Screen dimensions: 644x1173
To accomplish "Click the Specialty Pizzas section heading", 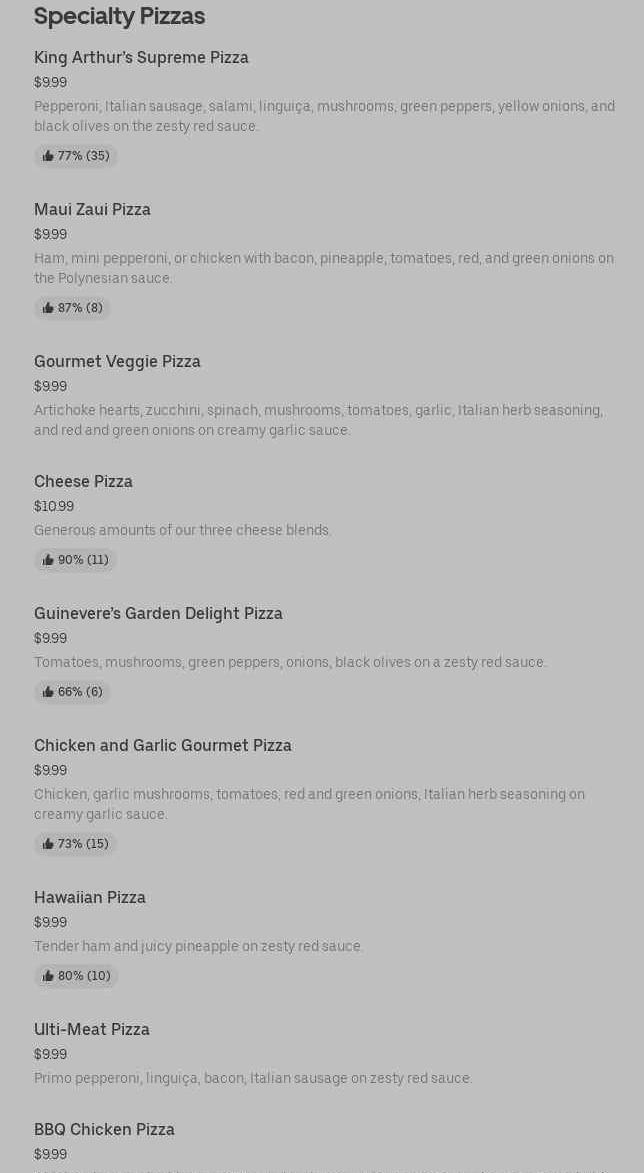I will pos(119,16).
